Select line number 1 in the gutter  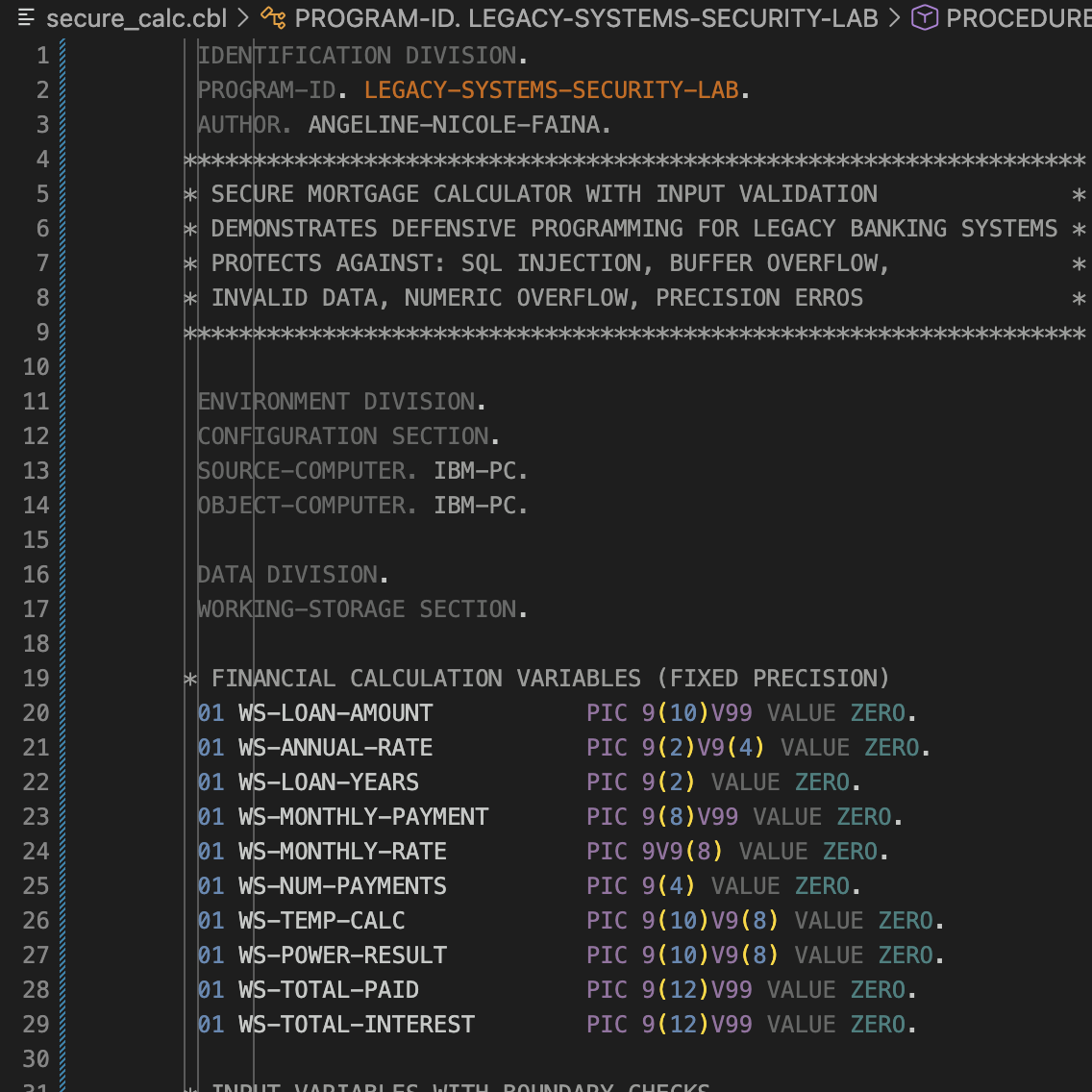(x=42, y=56)
